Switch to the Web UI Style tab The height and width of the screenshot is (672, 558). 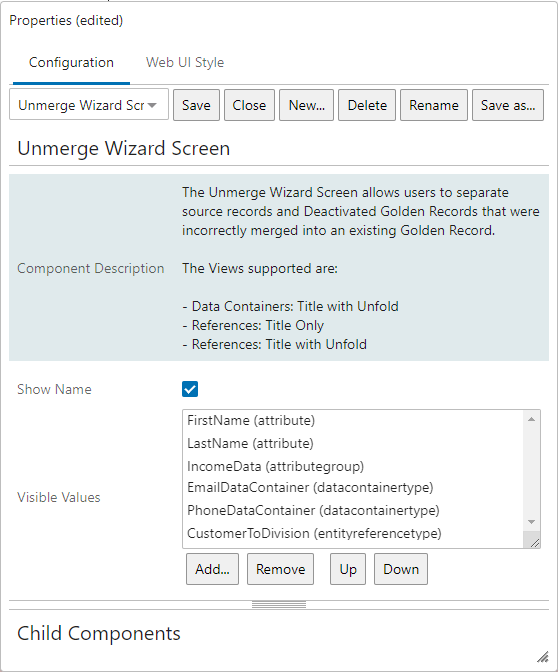185,63
